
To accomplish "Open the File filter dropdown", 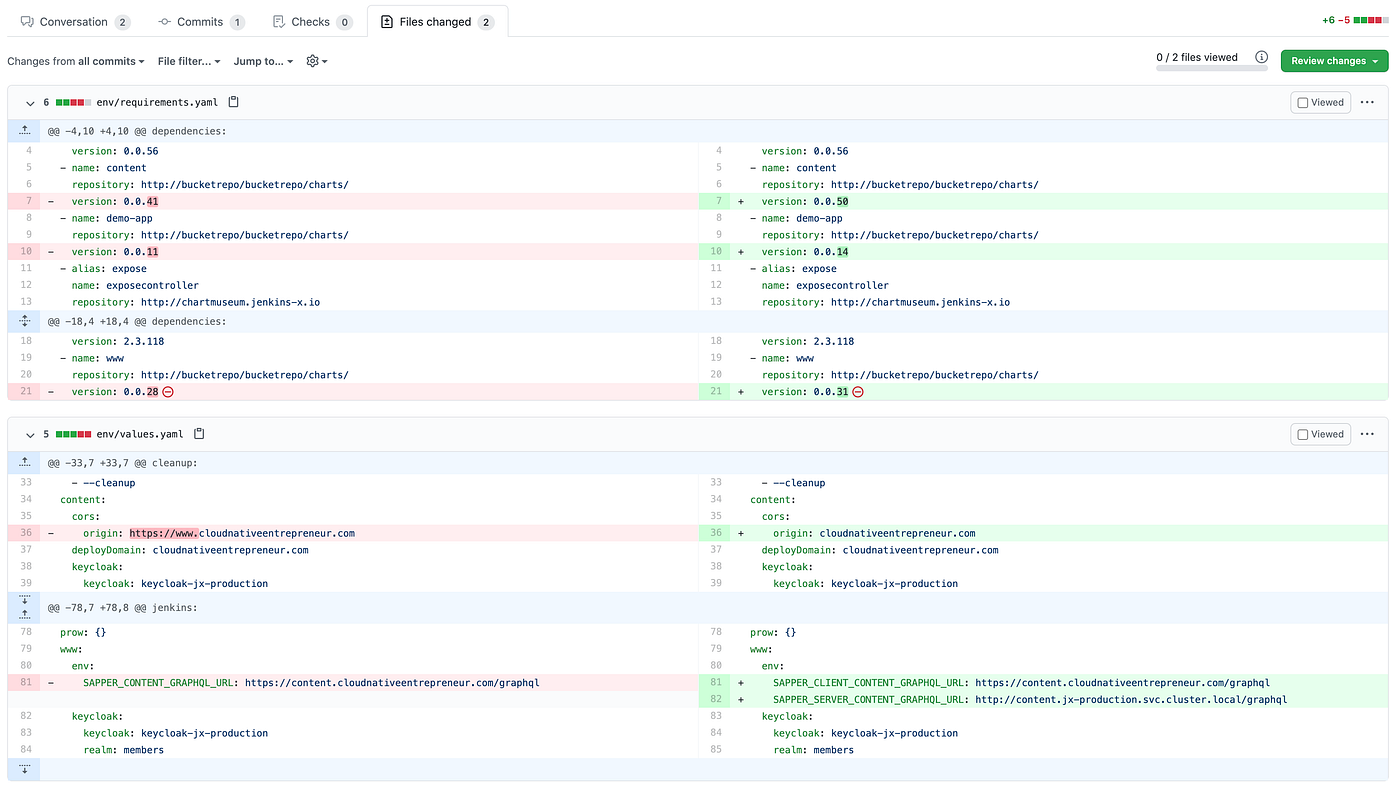I will click(x=189, y=61).
